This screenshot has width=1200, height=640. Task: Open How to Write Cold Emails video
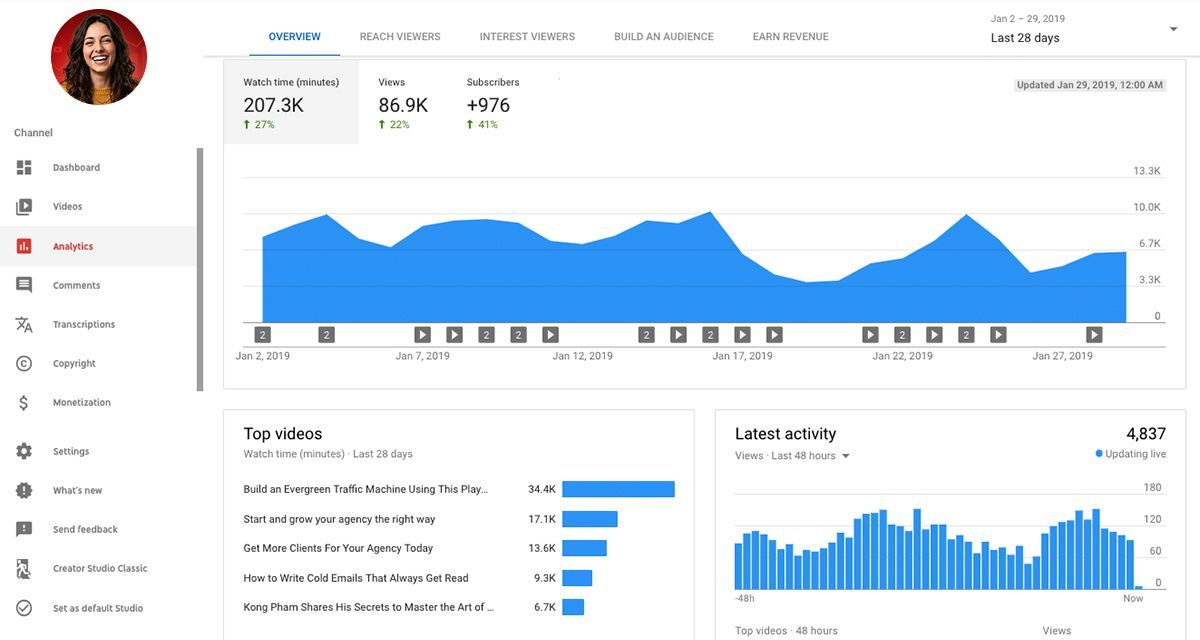pyautogui.click(x=356, y=578)
